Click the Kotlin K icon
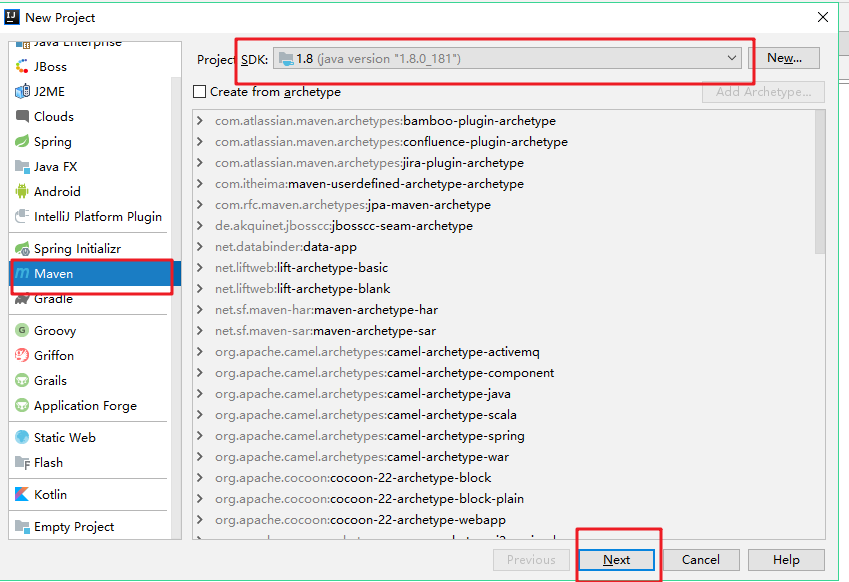Viewport: 849px width, 582px height. click(x=22, y=494)
